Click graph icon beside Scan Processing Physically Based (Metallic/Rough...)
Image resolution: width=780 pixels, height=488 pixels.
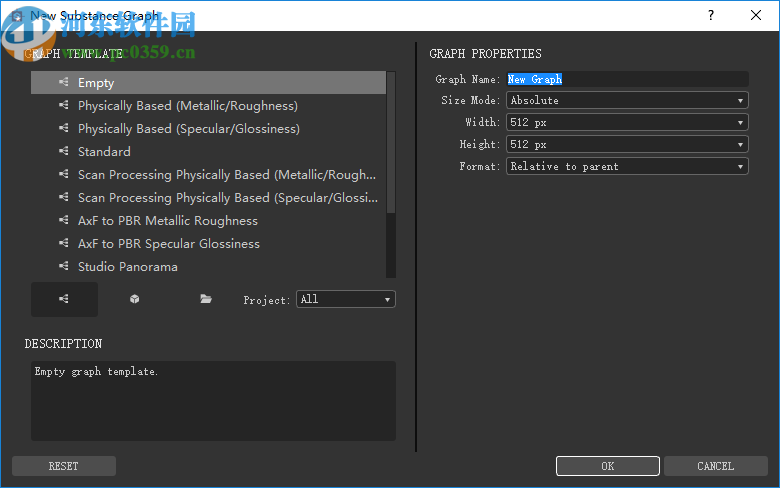[x=64, y=174]
